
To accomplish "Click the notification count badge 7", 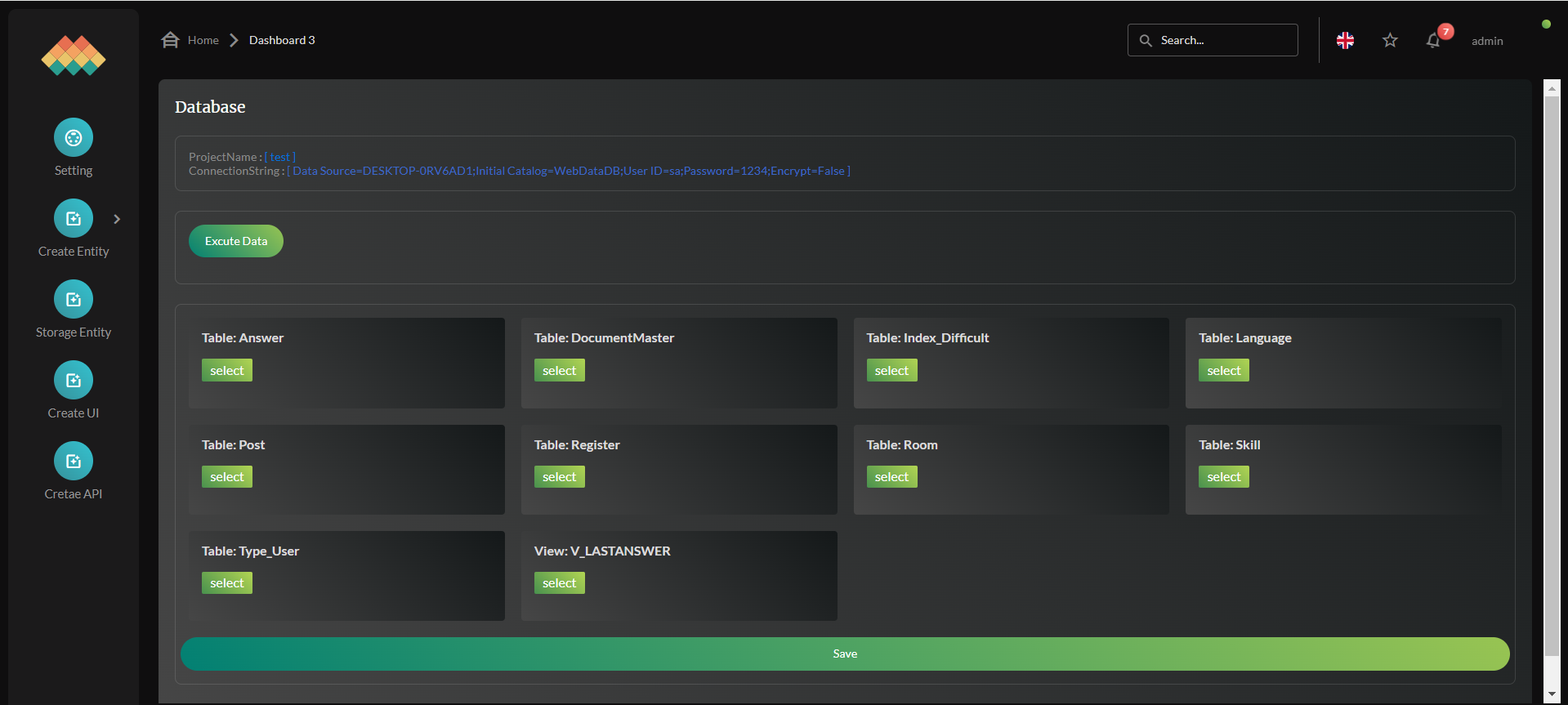I will click(x=1445, y=32).
